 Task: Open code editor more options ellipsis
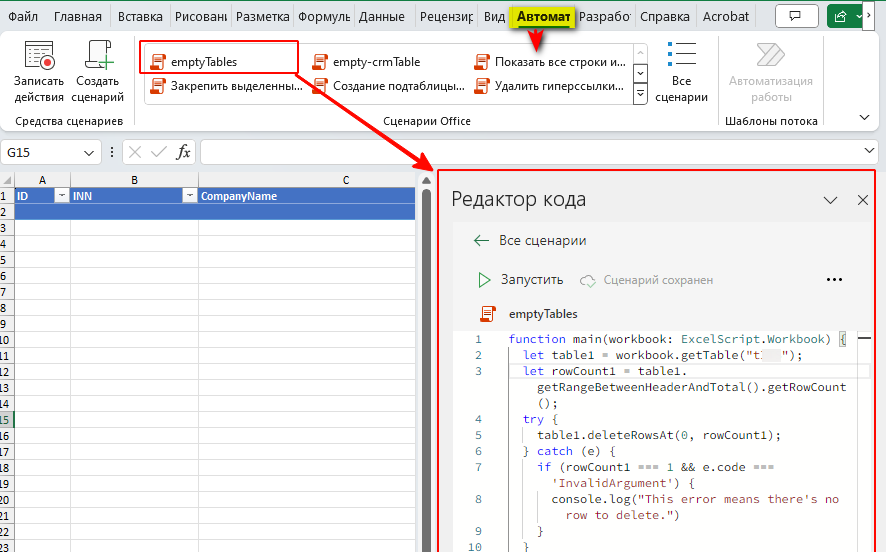[x=835, y=280]
